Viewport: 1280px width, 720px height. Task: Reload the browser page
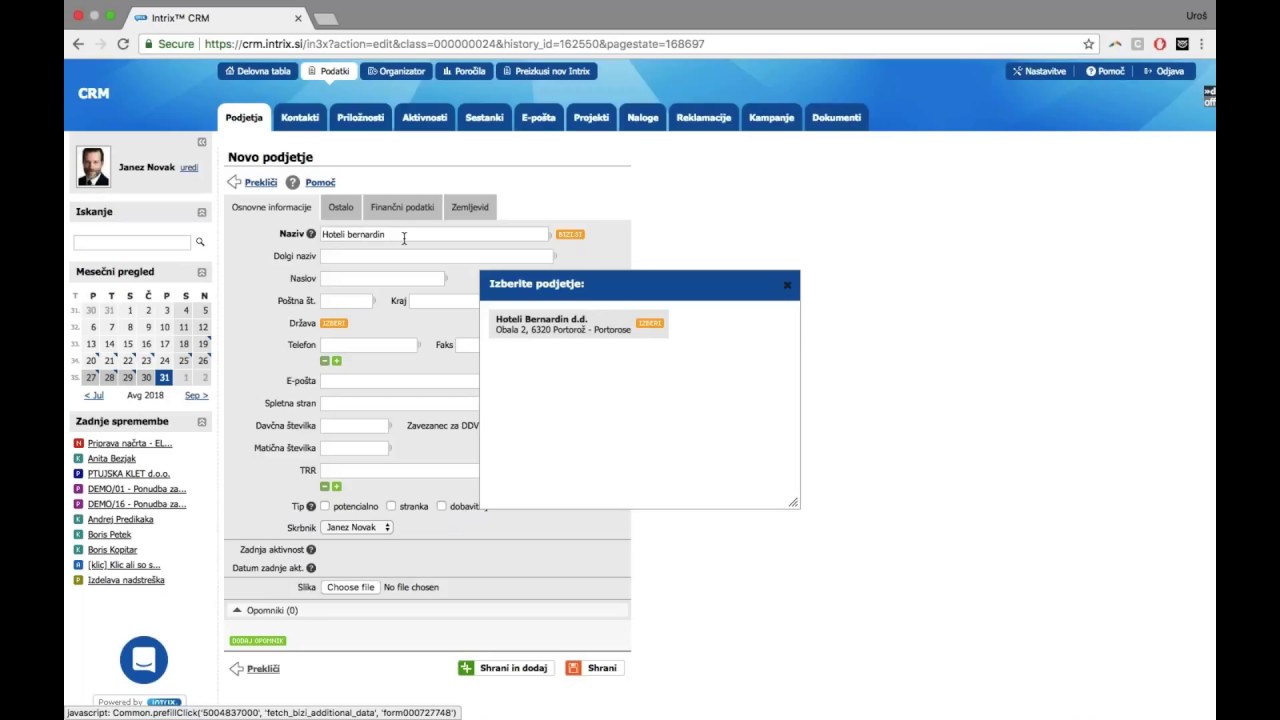coord(123,44)
